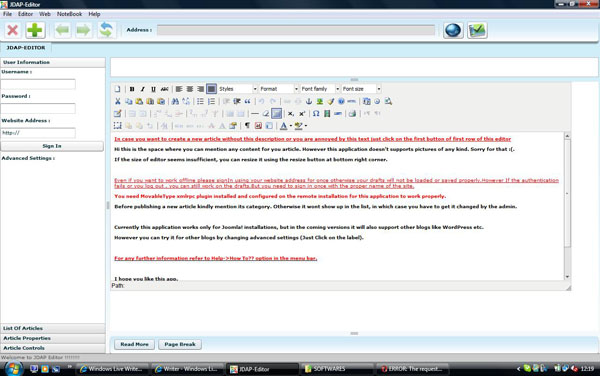Open the Styles dropdown

pos(238,89)
